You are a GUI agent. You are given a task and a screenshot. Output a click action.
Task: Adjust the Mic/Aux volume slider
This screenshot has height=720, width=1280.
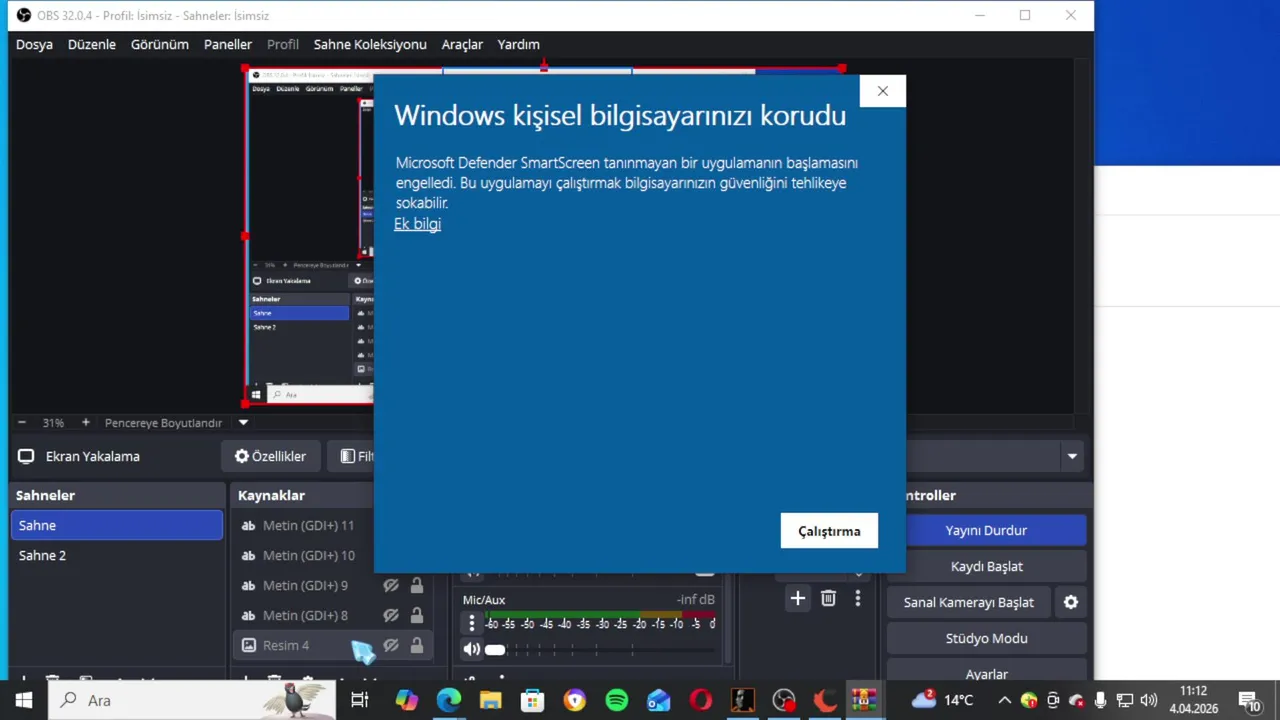[x=598, y=649]
